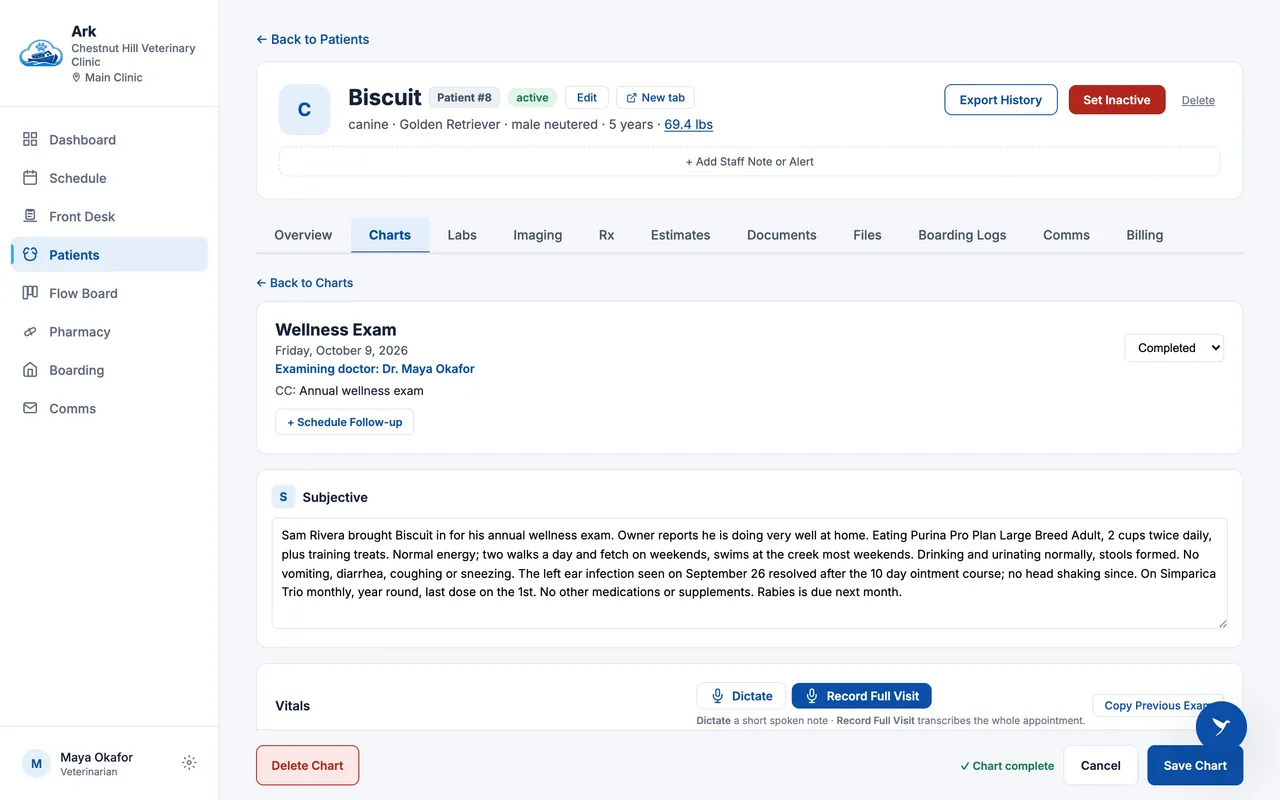
Task: Click the Front Desk icon in sidebar
Action: 30,216
